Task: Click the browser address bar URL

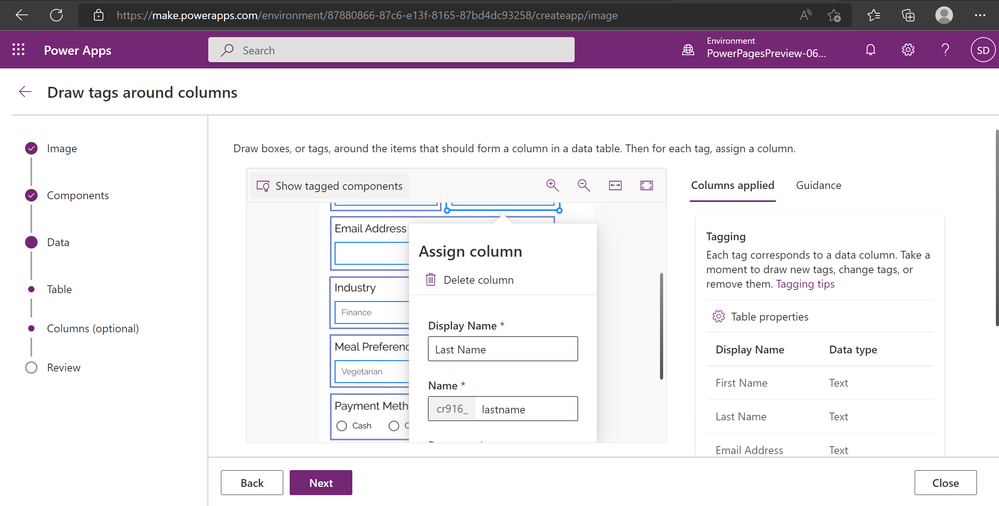Action: pos(367,15)
